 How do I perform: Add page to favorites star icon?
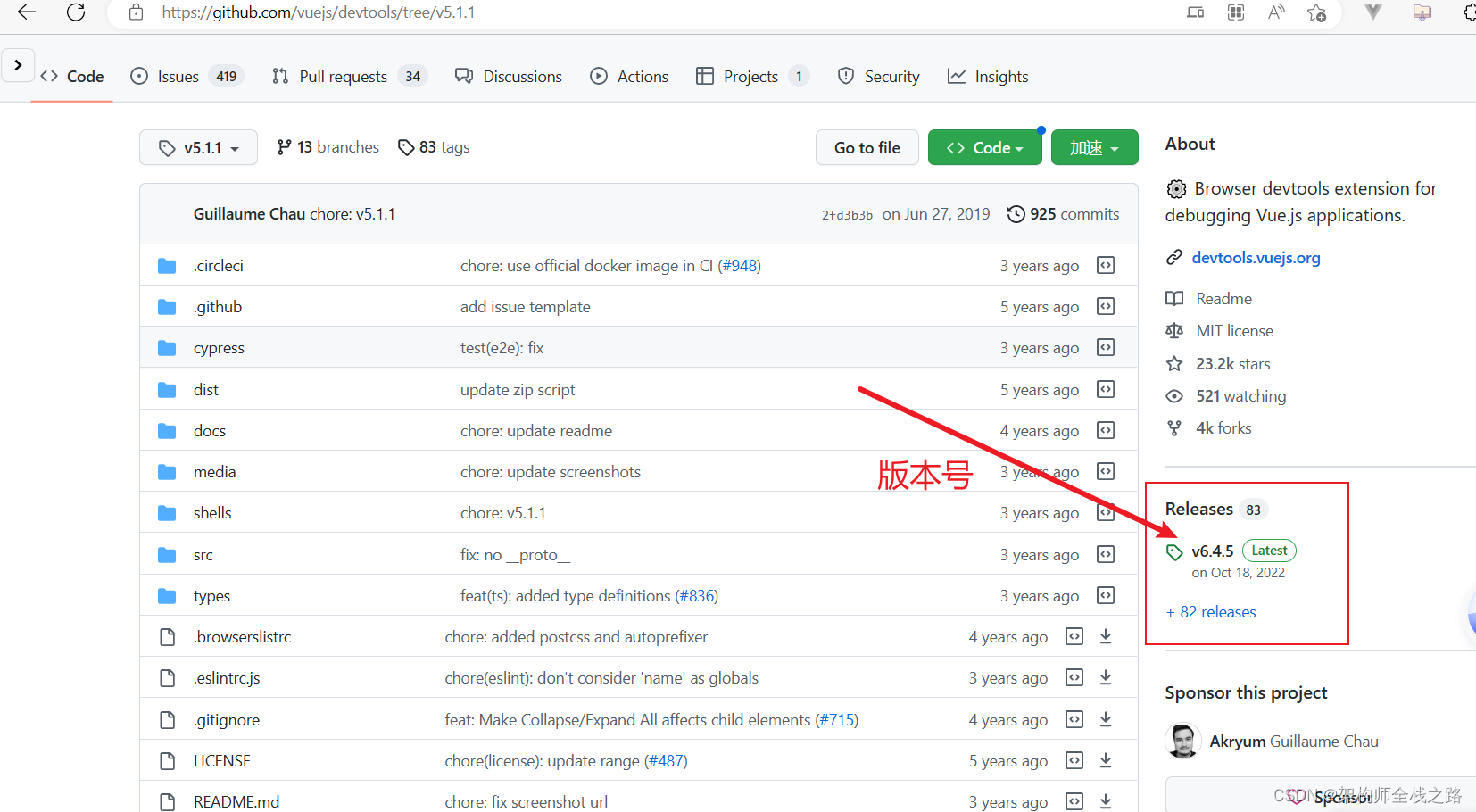pyautogui.click(x=1316, y=12)
